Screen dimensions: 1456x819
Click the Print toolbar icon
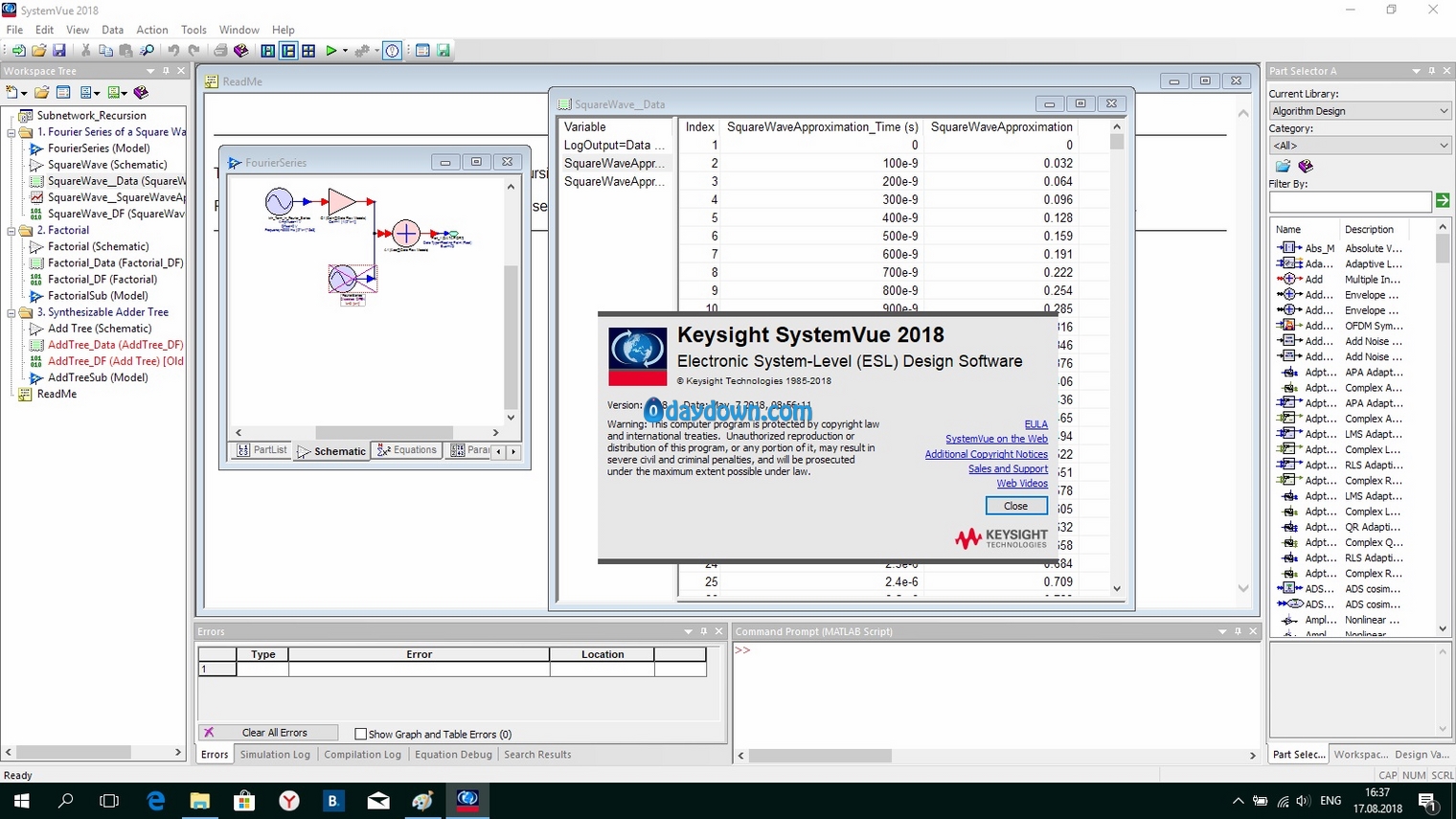220,51
